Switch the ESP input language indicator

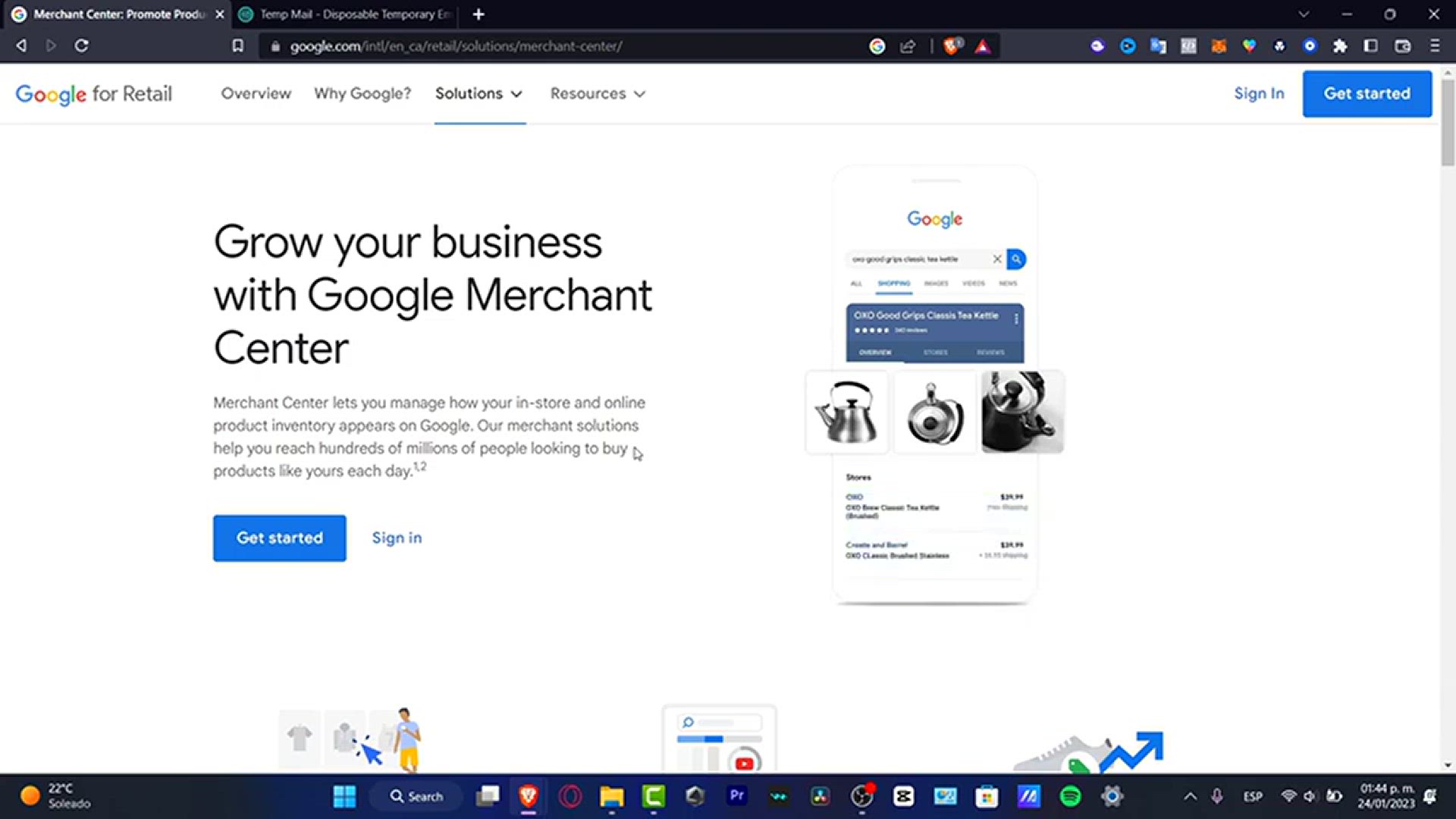[x=1253, y=796]
